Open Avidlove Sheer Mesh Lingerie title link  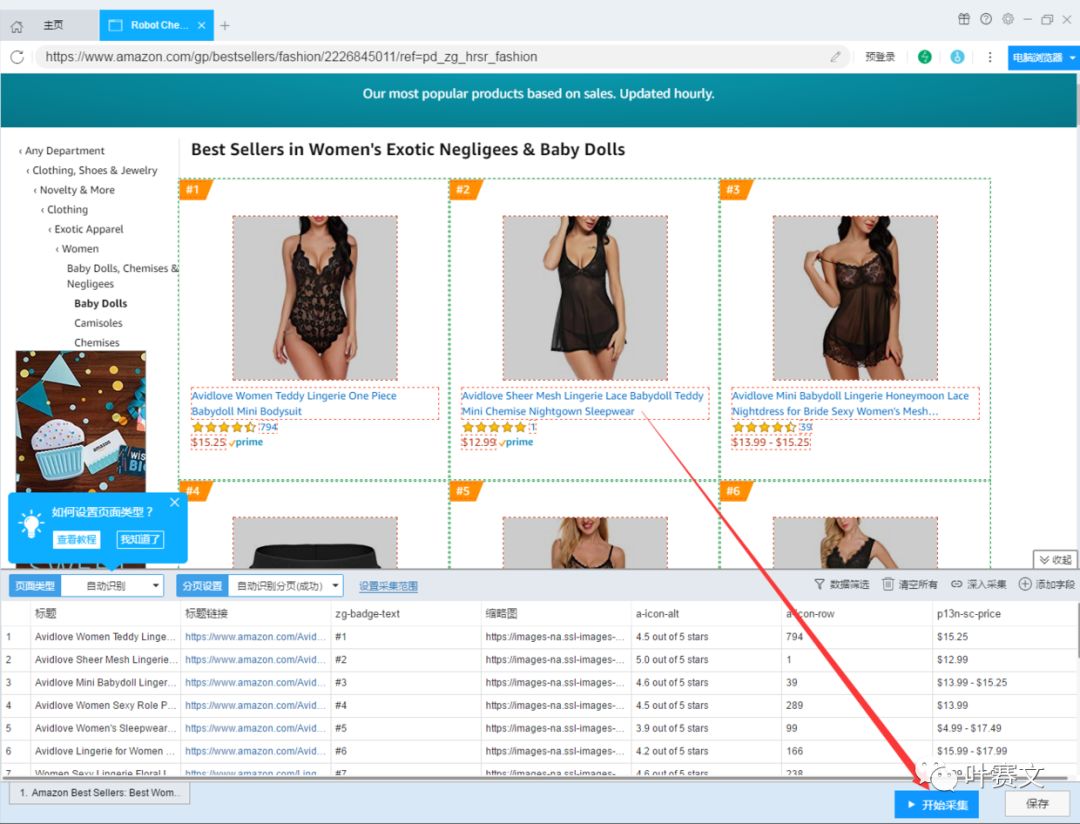click(x=583, y=404)
